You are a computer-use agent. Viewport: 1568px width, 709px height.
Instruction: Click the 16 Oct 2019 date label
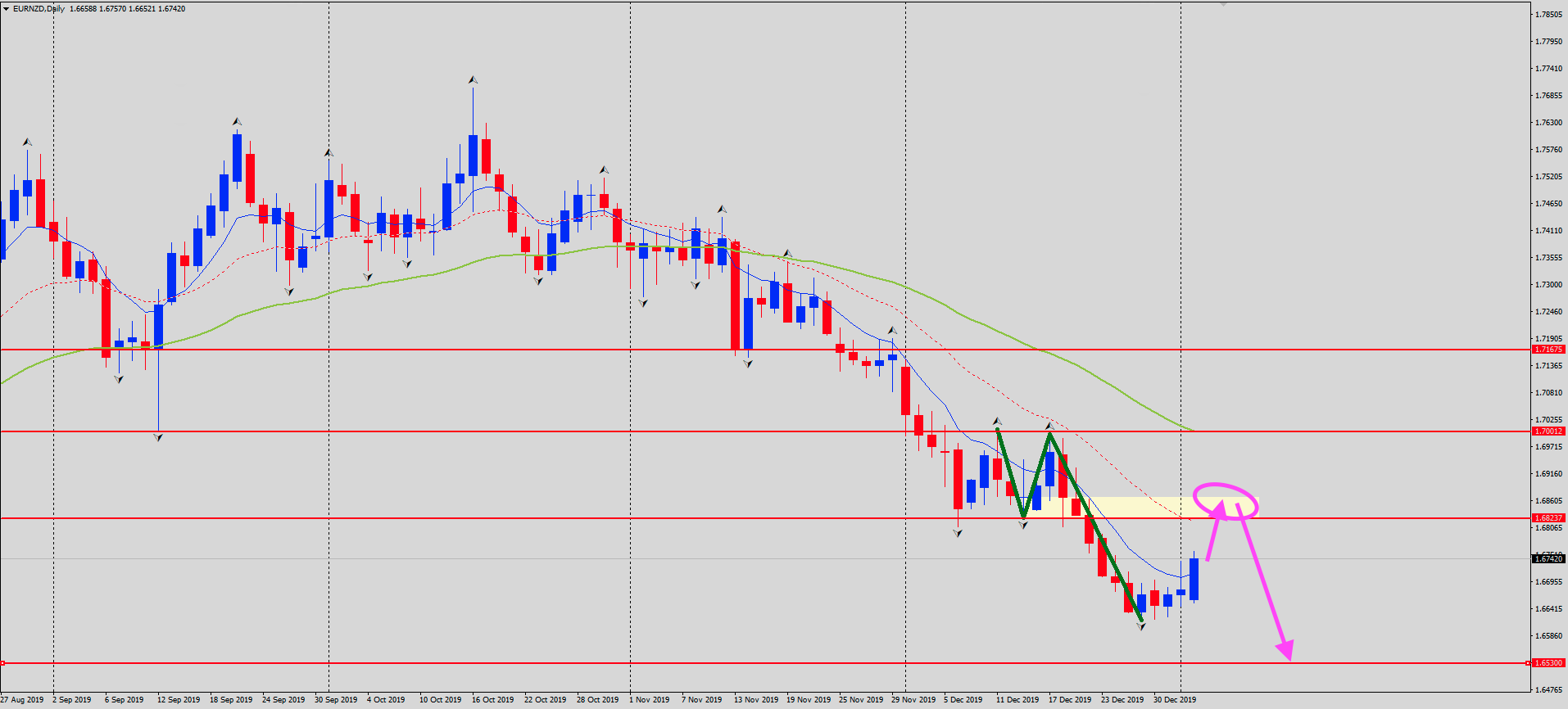(x=493, y=700)
